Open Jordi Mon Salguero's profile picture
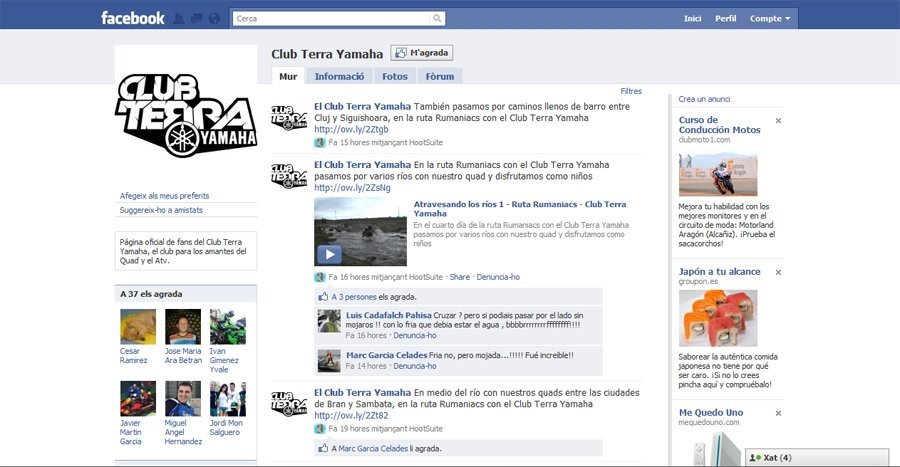The image size is (900, 467). coord(228,399)
